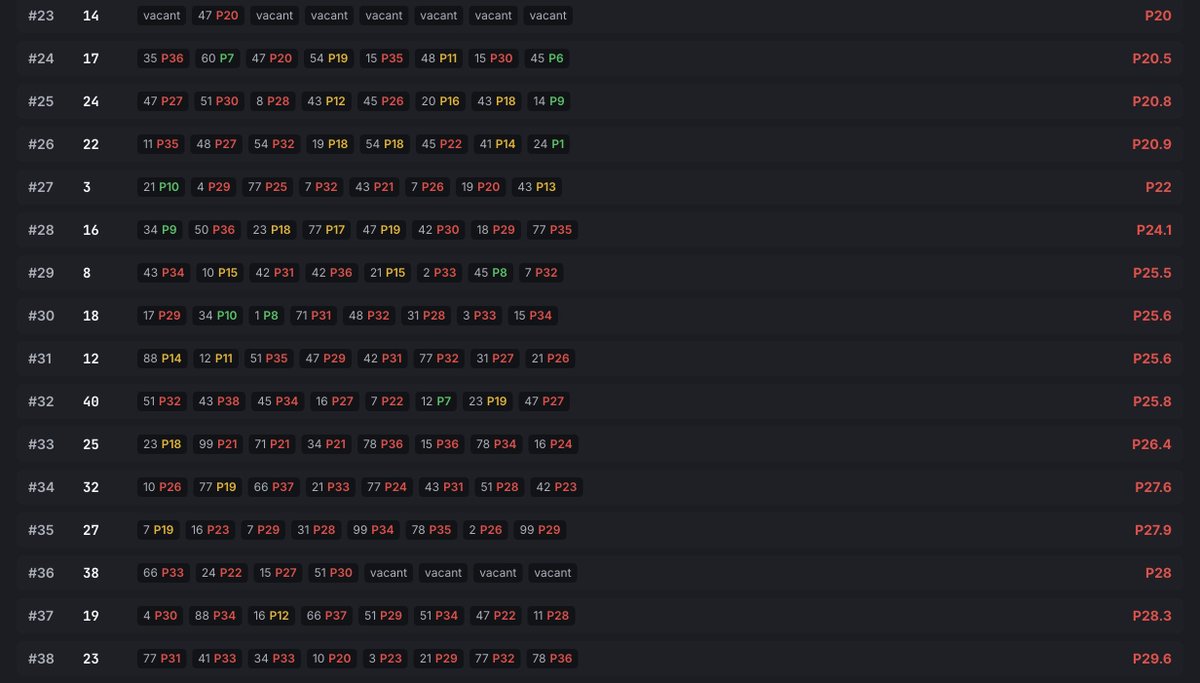Viewport: 1200px width, 683px height.
Task: Click the average value 'P24.1'
Action: pos(1154,230)
